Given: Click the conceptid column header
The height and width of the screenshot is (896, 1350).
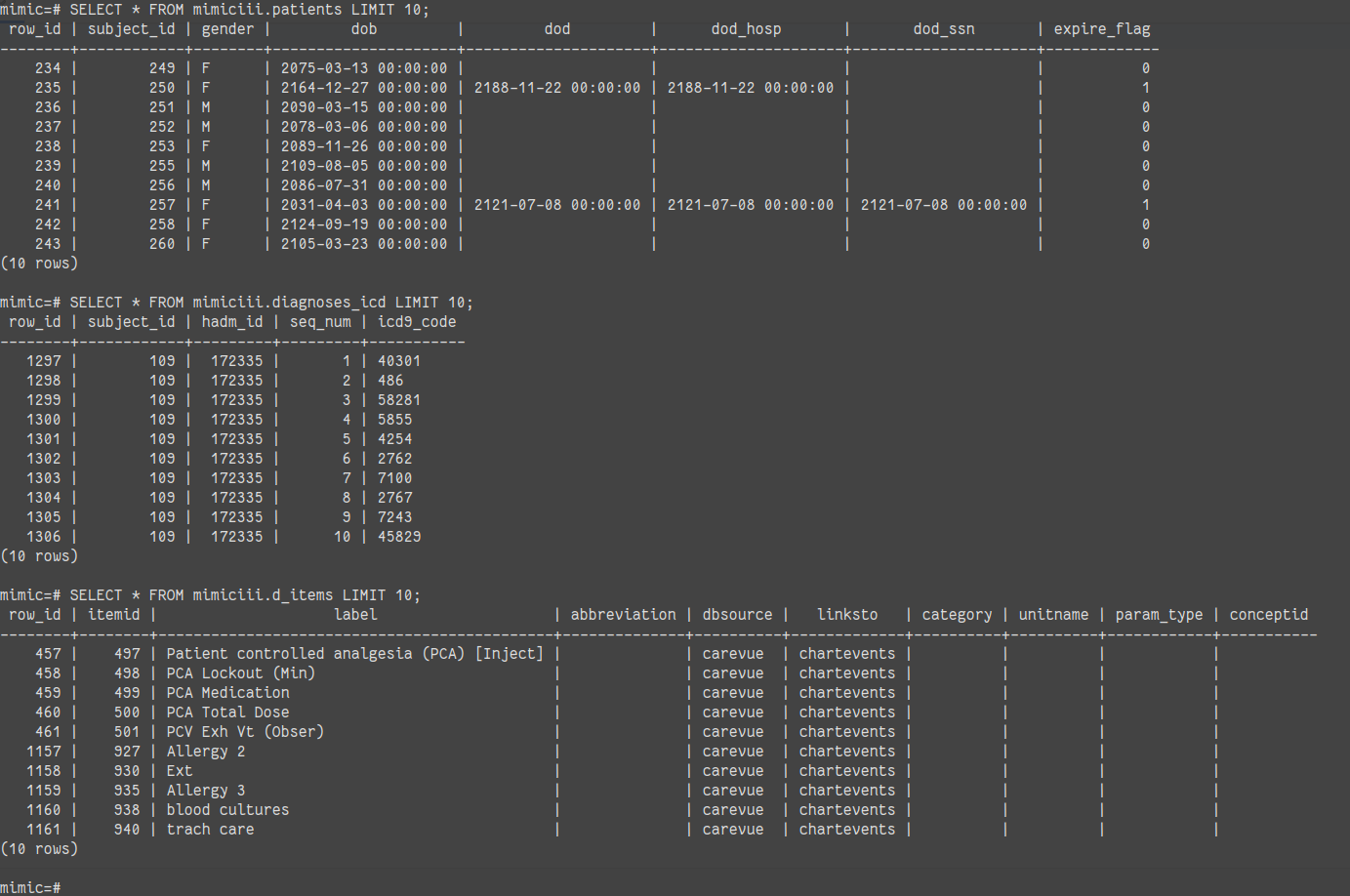Looking at the screenshot, I should (x=1268, y=615).
